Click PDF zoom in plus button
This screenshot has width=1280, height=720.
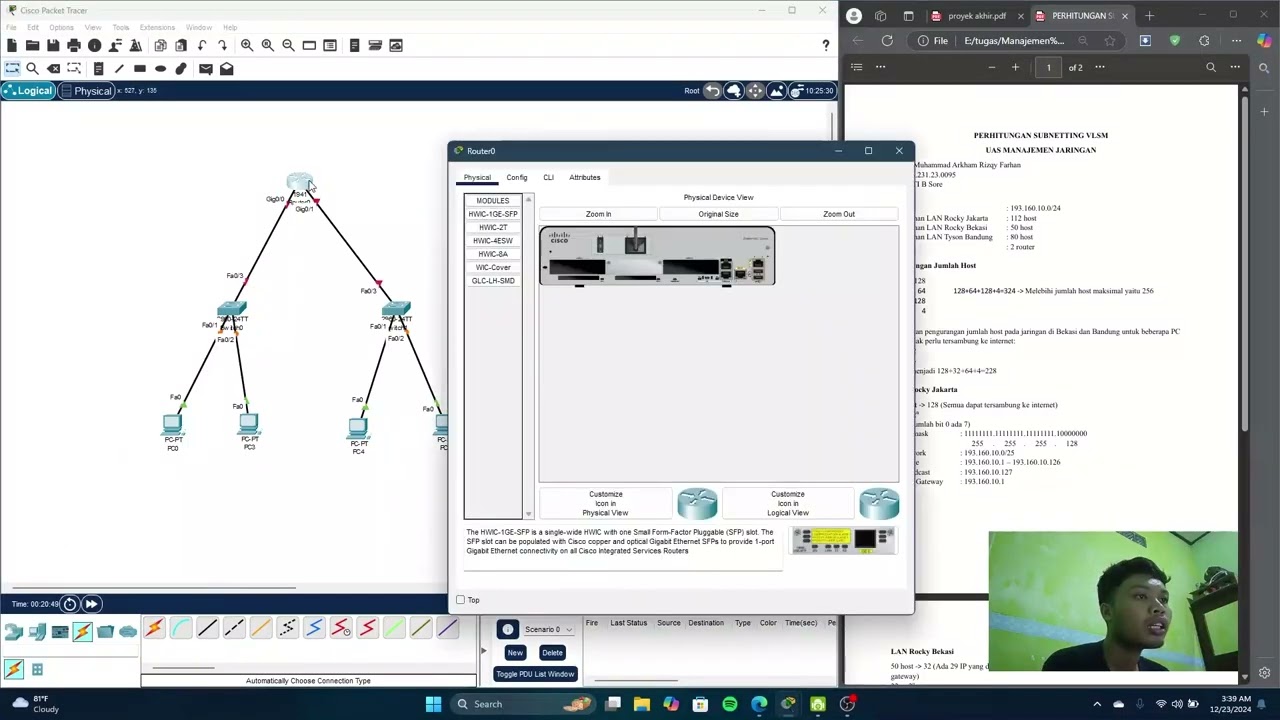(1015, 67)
